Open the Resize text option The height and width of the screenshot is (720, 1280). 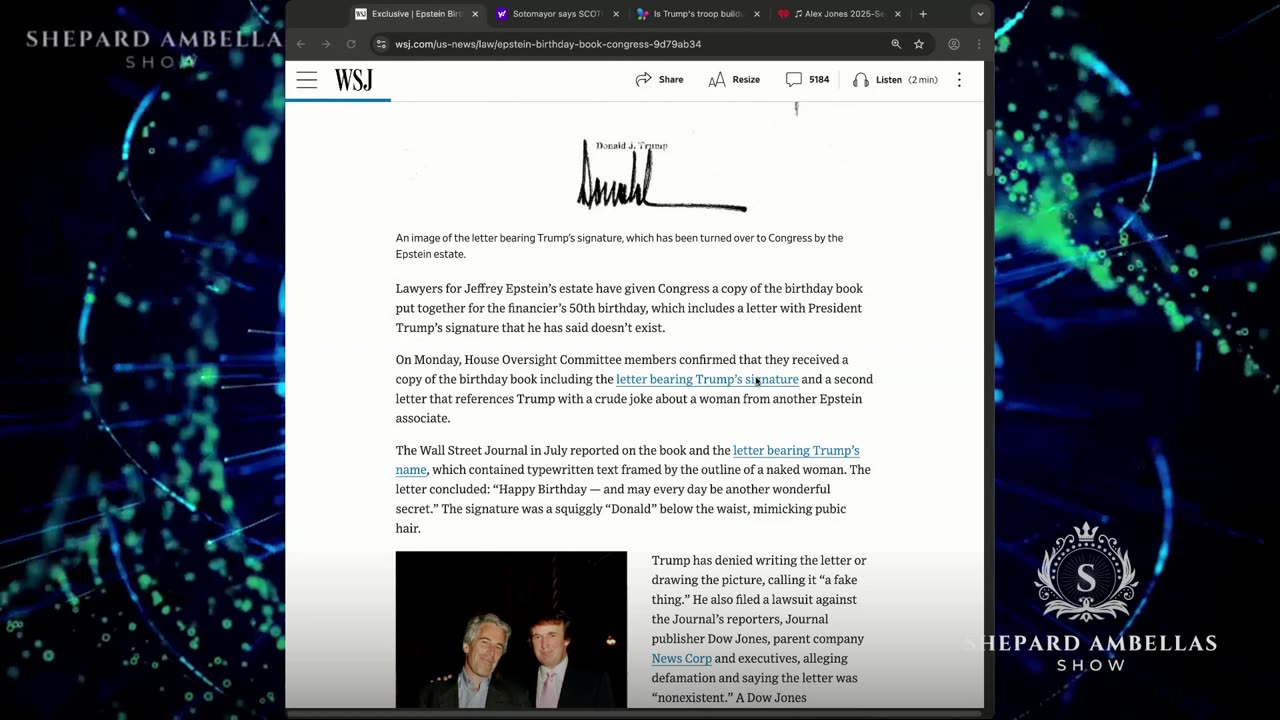pos(734,80)
